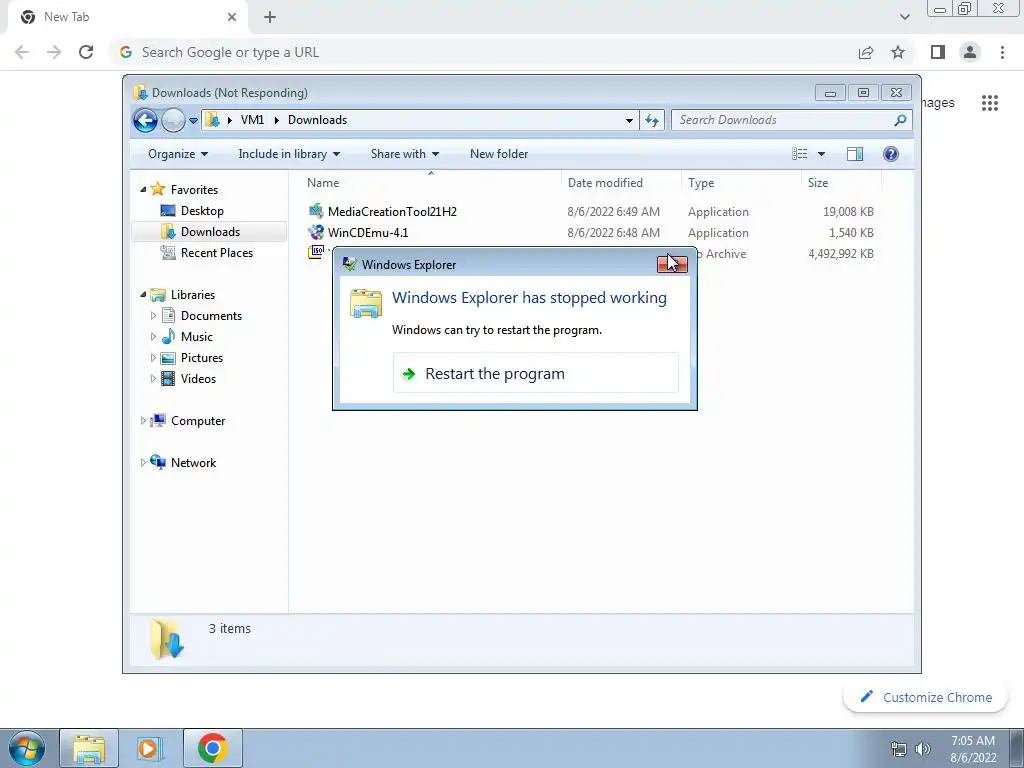
Task: Select Favorites in navigation pane
Action: tap(194, 189)
